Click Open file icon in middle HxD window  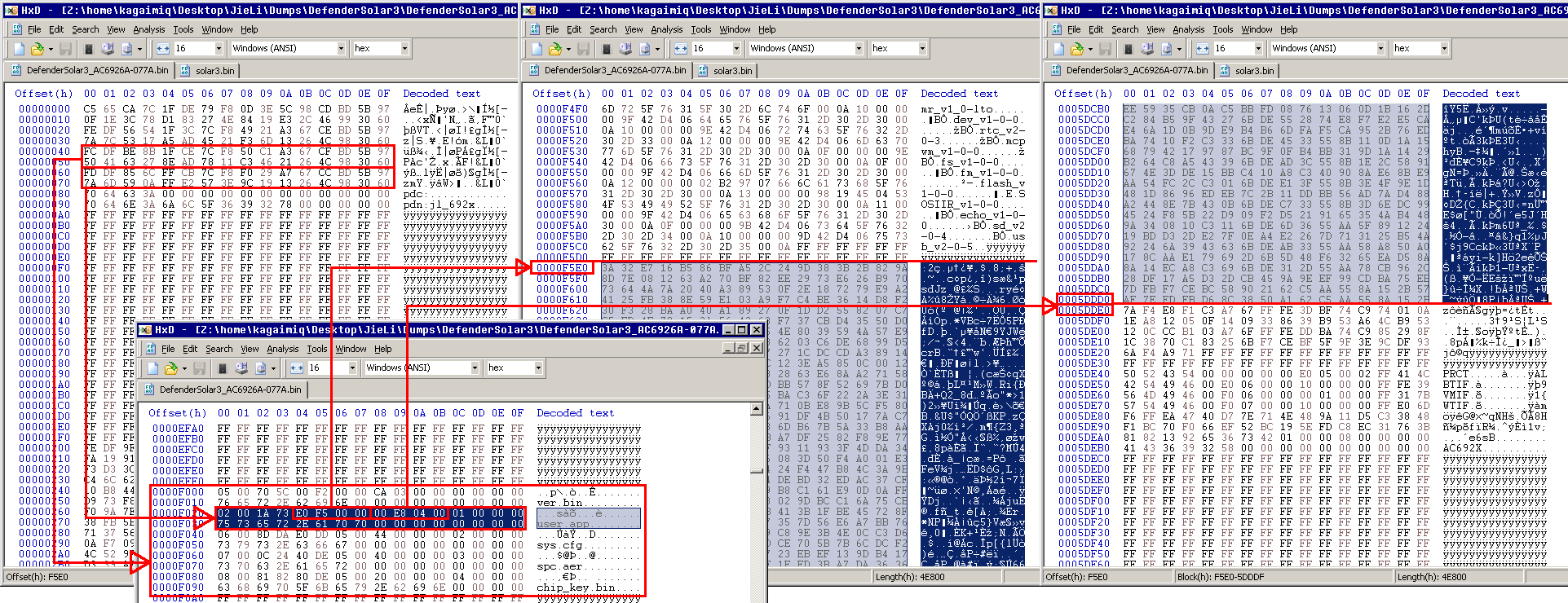click(x=554, y=49)
